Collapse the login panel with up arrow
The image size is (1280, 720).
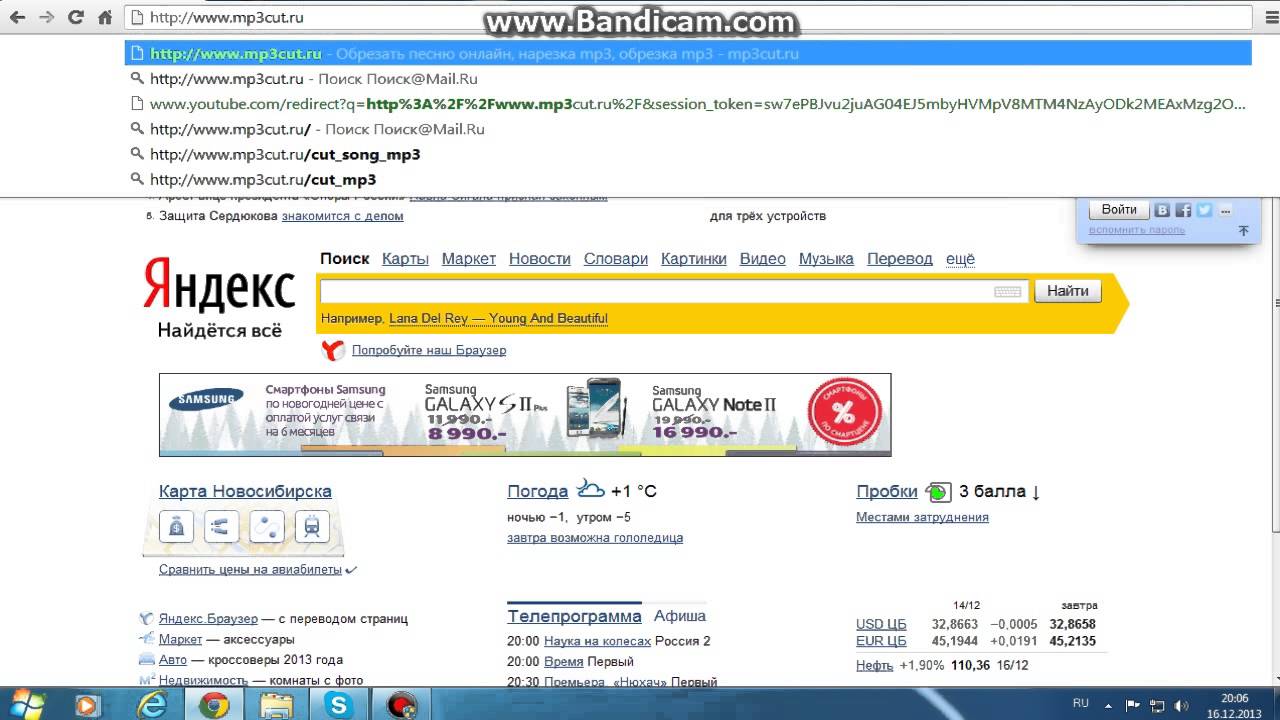click(1243, 231)
